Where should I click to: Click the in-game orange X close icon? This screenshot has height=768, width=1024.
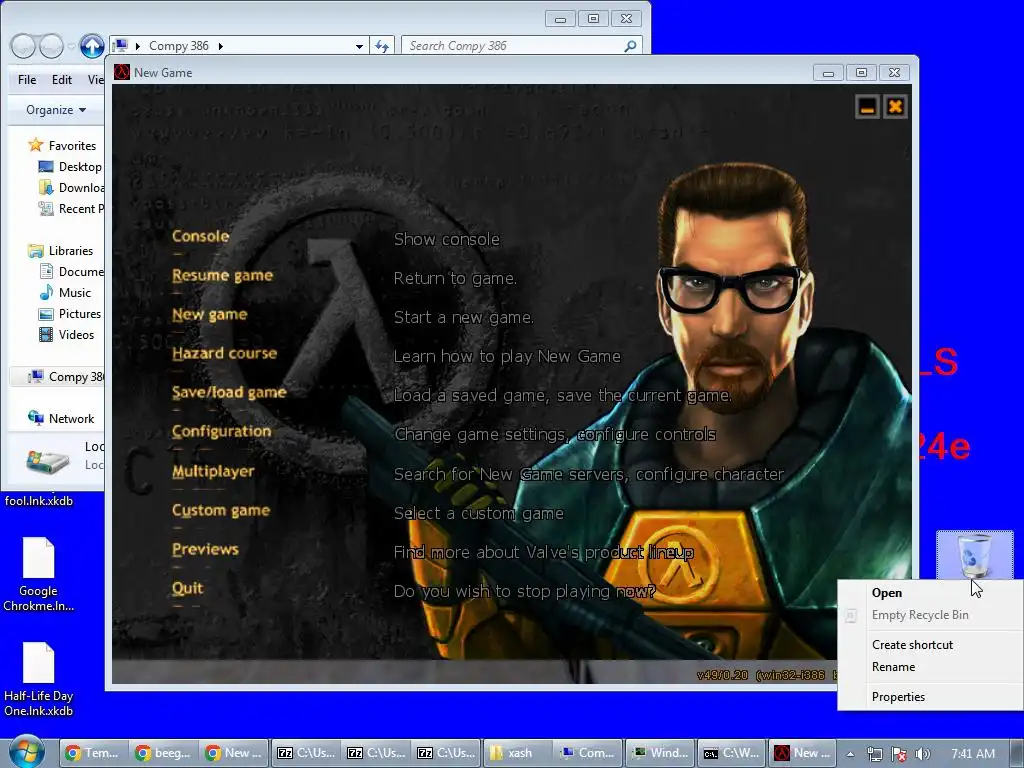point(895,107)
